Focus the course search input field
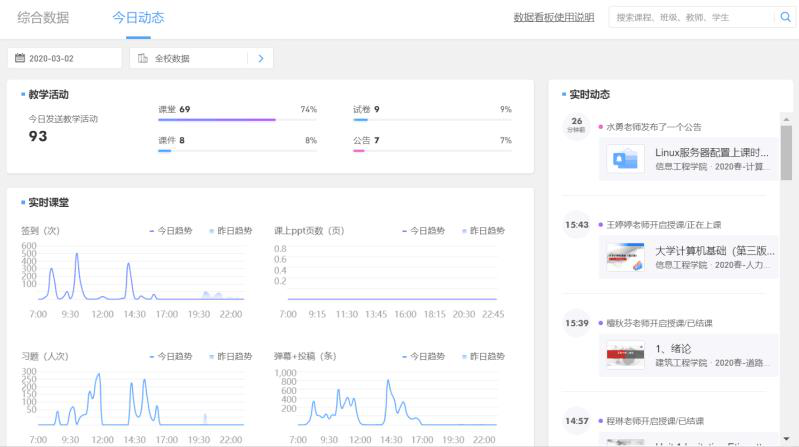The image size is (799, 447). pyautogui.click(x=691, y=17)
